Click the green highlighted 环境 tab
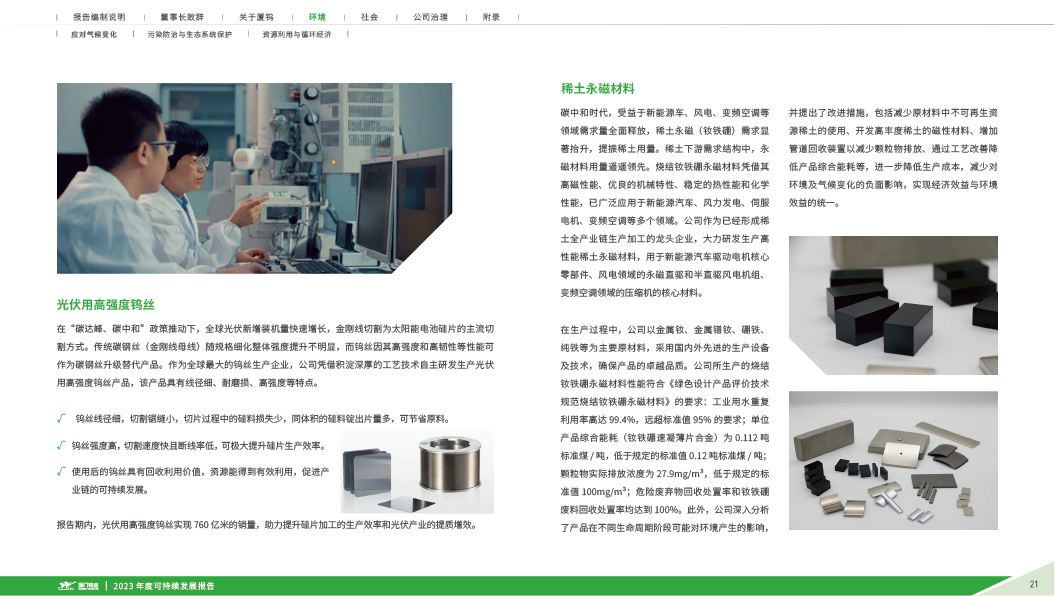The width and height of the screenshot is (1055, 596). 318,18
